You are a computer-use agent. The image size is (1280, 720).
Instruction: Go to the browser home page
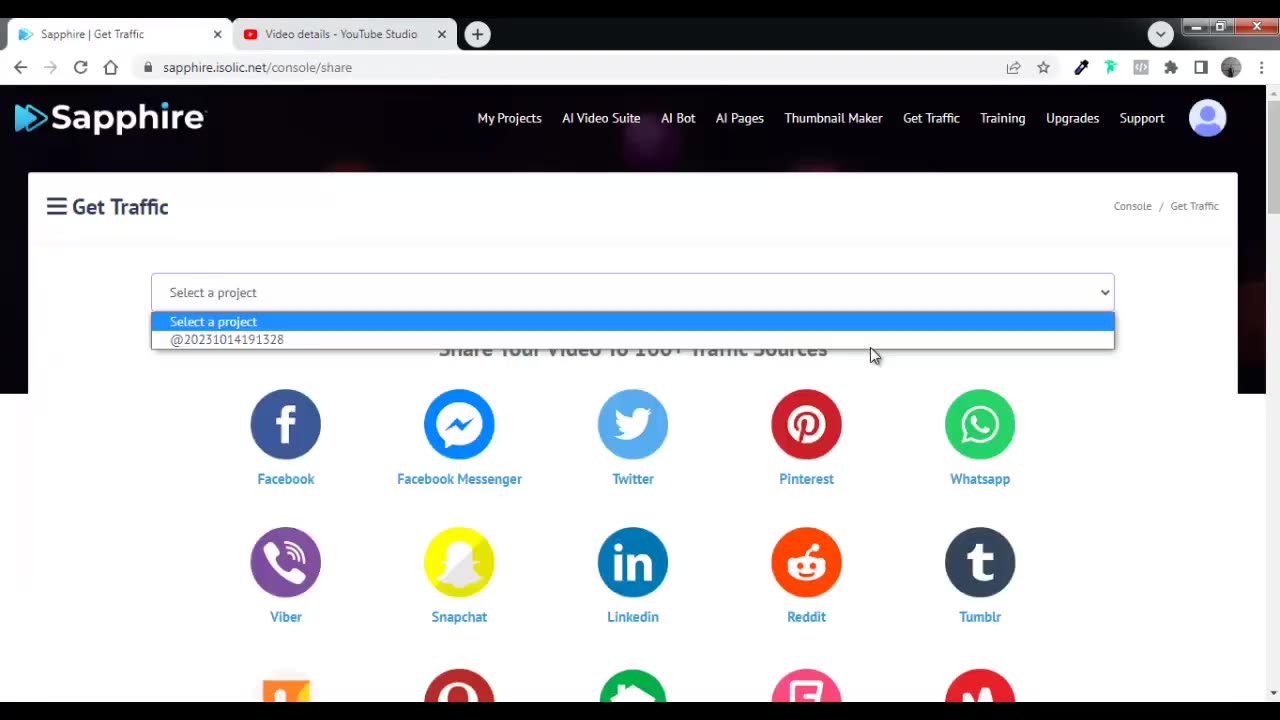(x=111, y=67)
